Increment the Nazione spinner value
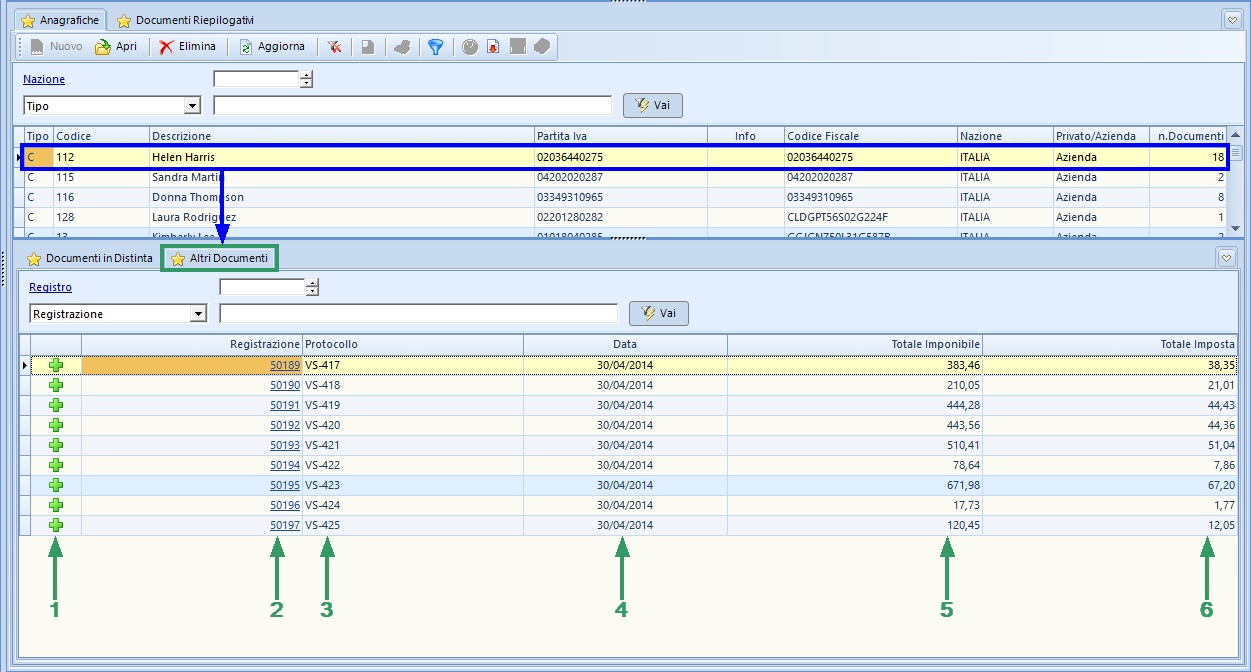Screen dimensions: 1251x672 pyautogui.click(x=307, y=75)
